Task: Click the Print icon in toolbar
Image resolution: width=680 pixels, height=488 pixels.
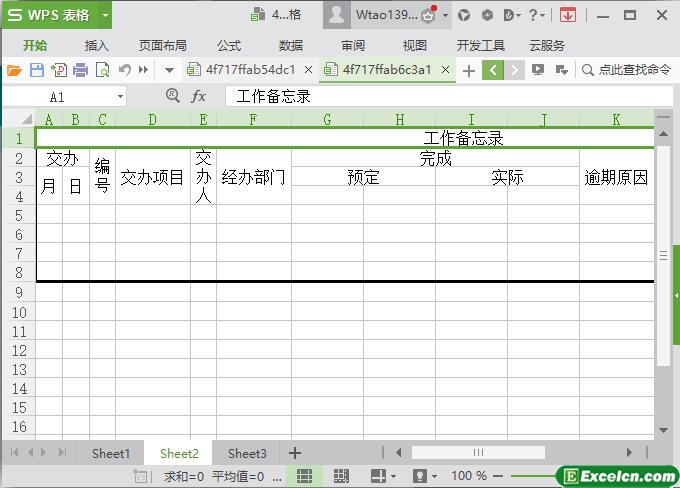Action: pos(80,70)
